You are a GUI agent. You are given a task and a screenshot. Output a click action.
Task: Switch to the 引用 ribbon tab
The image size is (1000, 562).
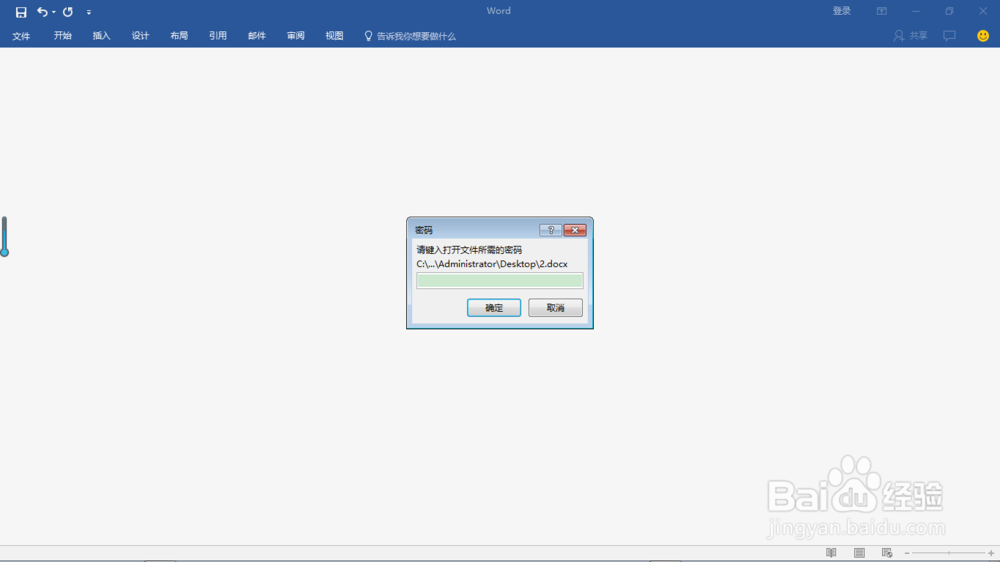[x=218, y=36]
